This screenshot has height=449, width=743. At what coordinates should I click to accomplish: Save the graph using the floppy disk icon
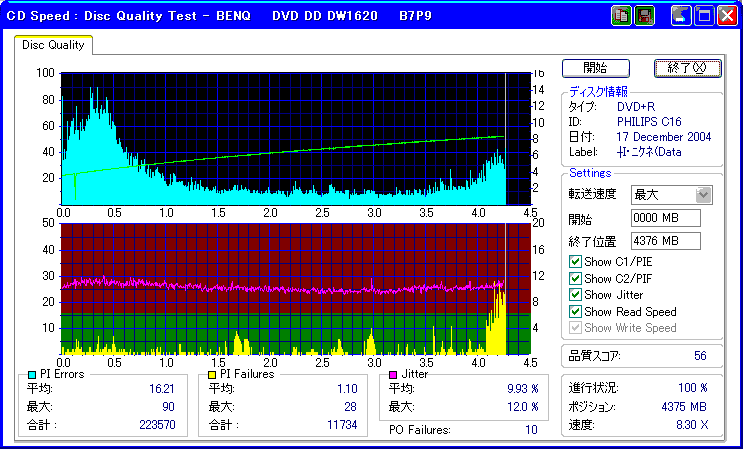tap(643, 16)
